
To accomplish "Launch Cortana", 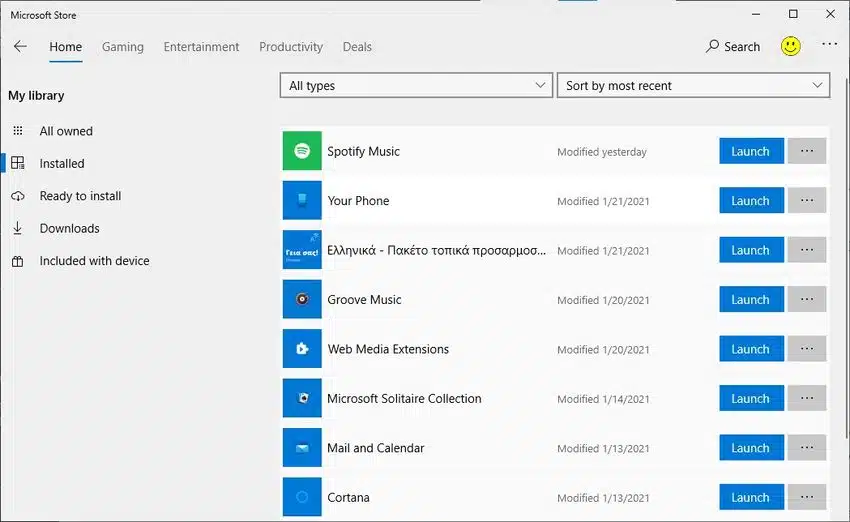I will coord(751,497).
